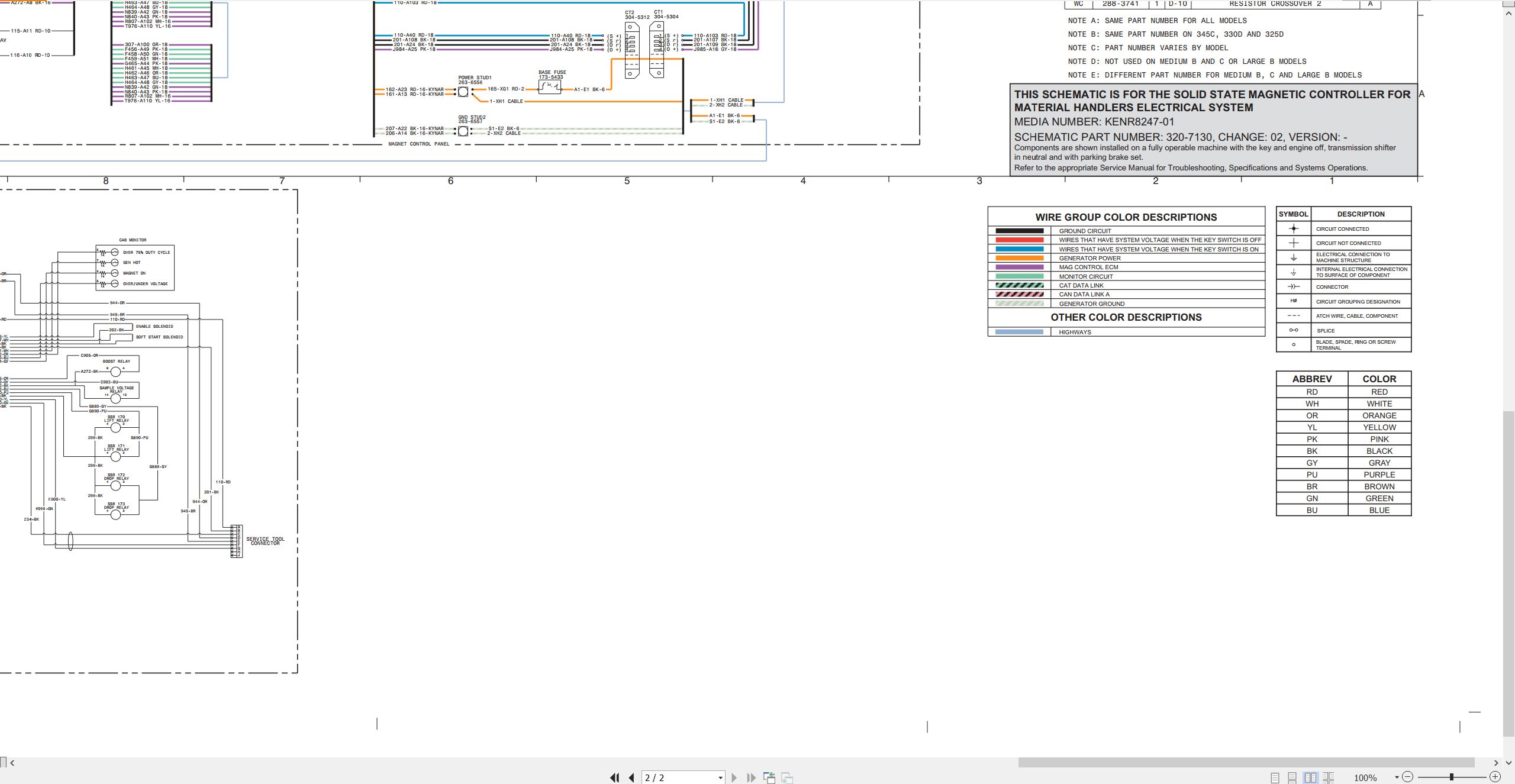
Task: Toggle the facing pages layout
Action: click(1310, 777)
